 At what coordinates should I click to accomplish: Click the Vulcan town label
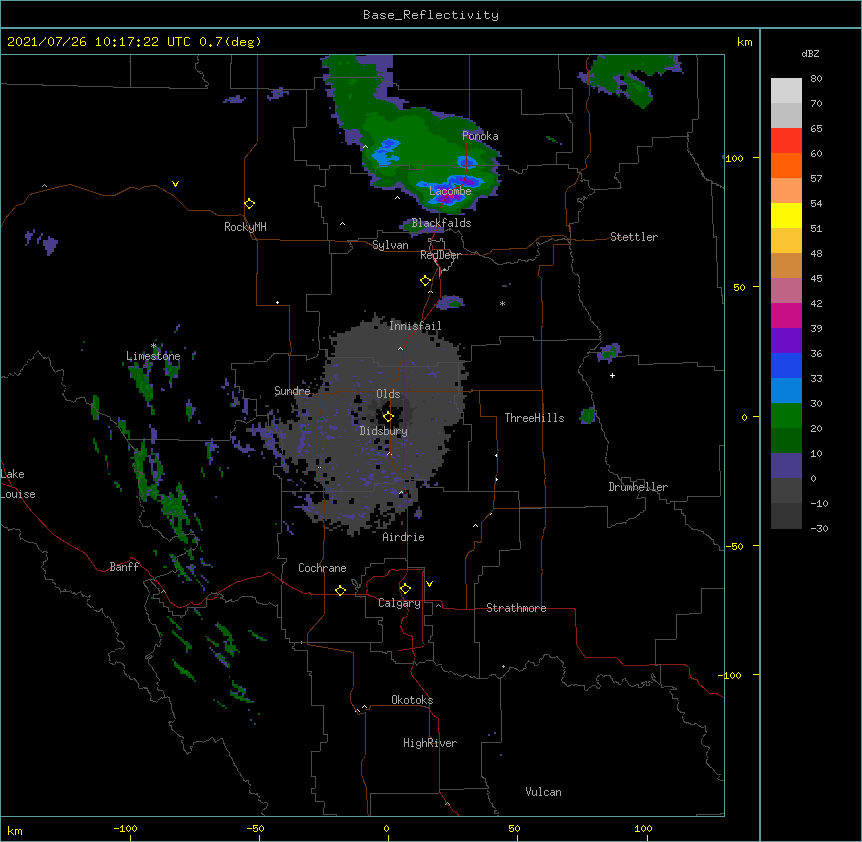(x=543, y=792)
